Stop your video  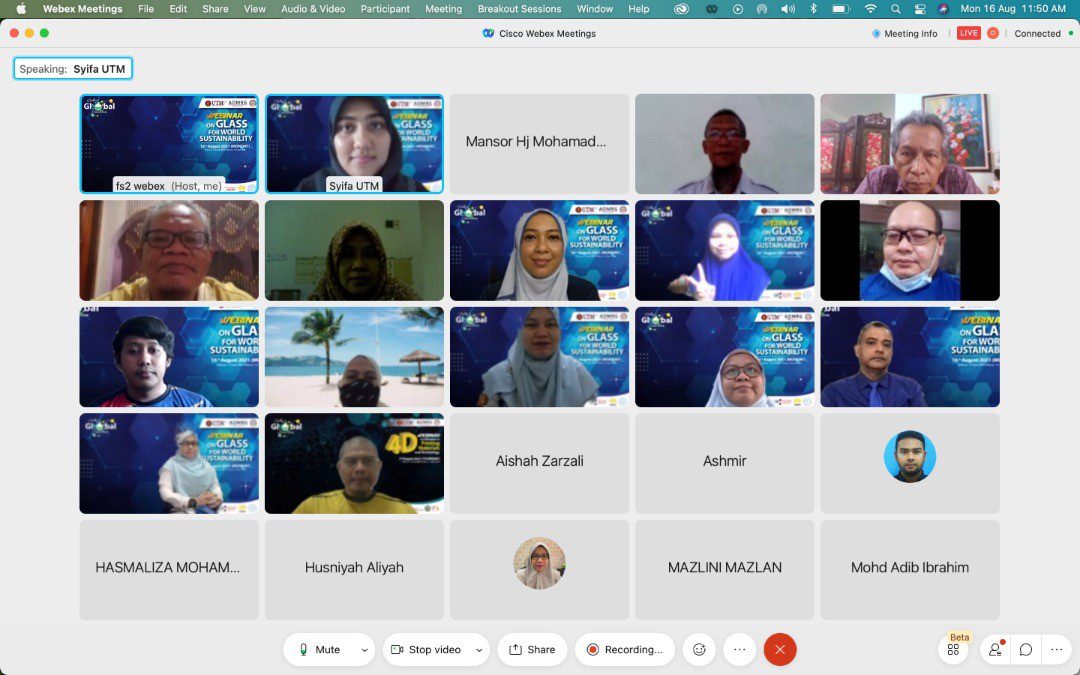[x=430, y=649]
